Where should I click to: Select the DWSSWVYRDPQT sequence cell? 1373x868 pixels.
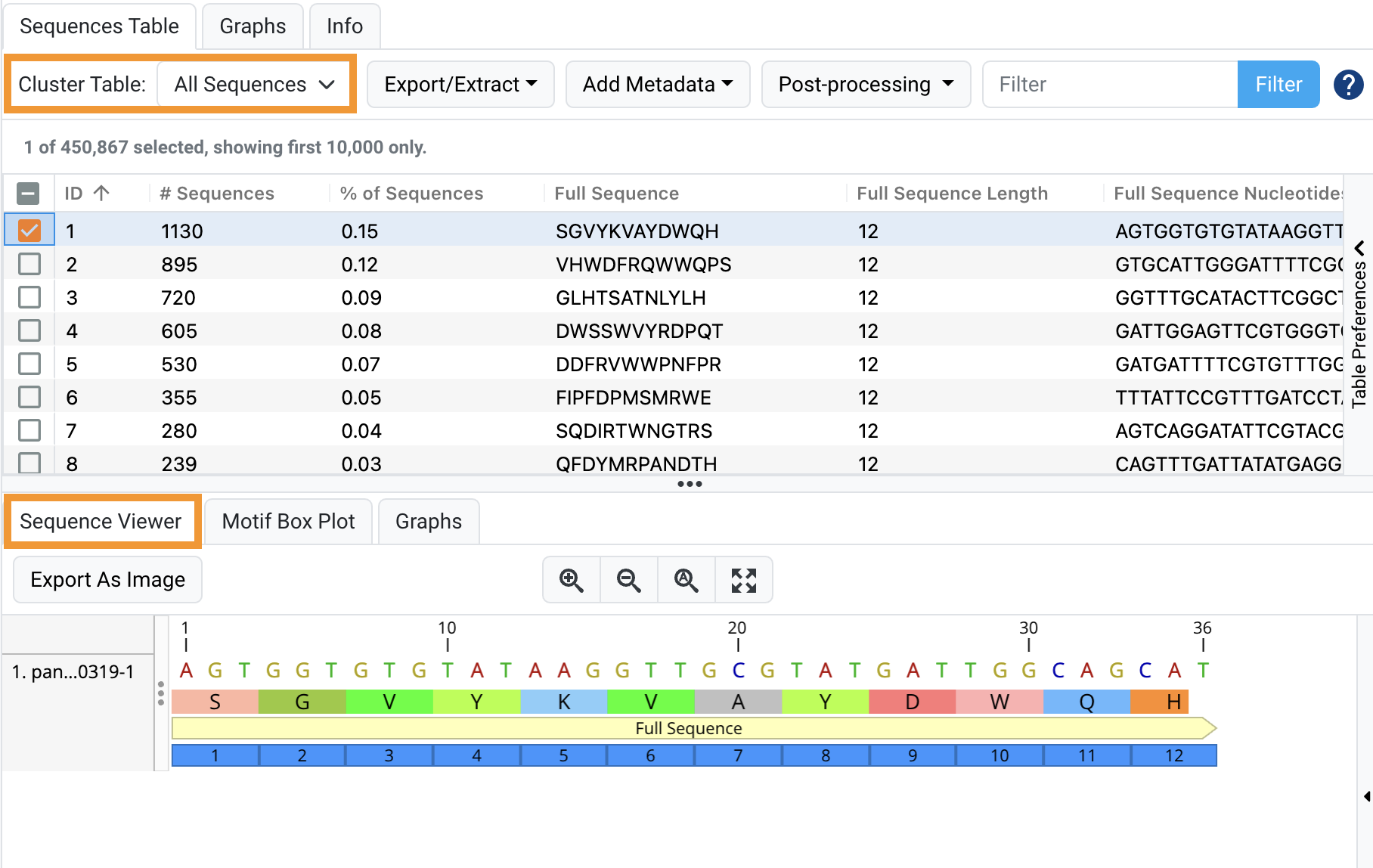(639, 331)
